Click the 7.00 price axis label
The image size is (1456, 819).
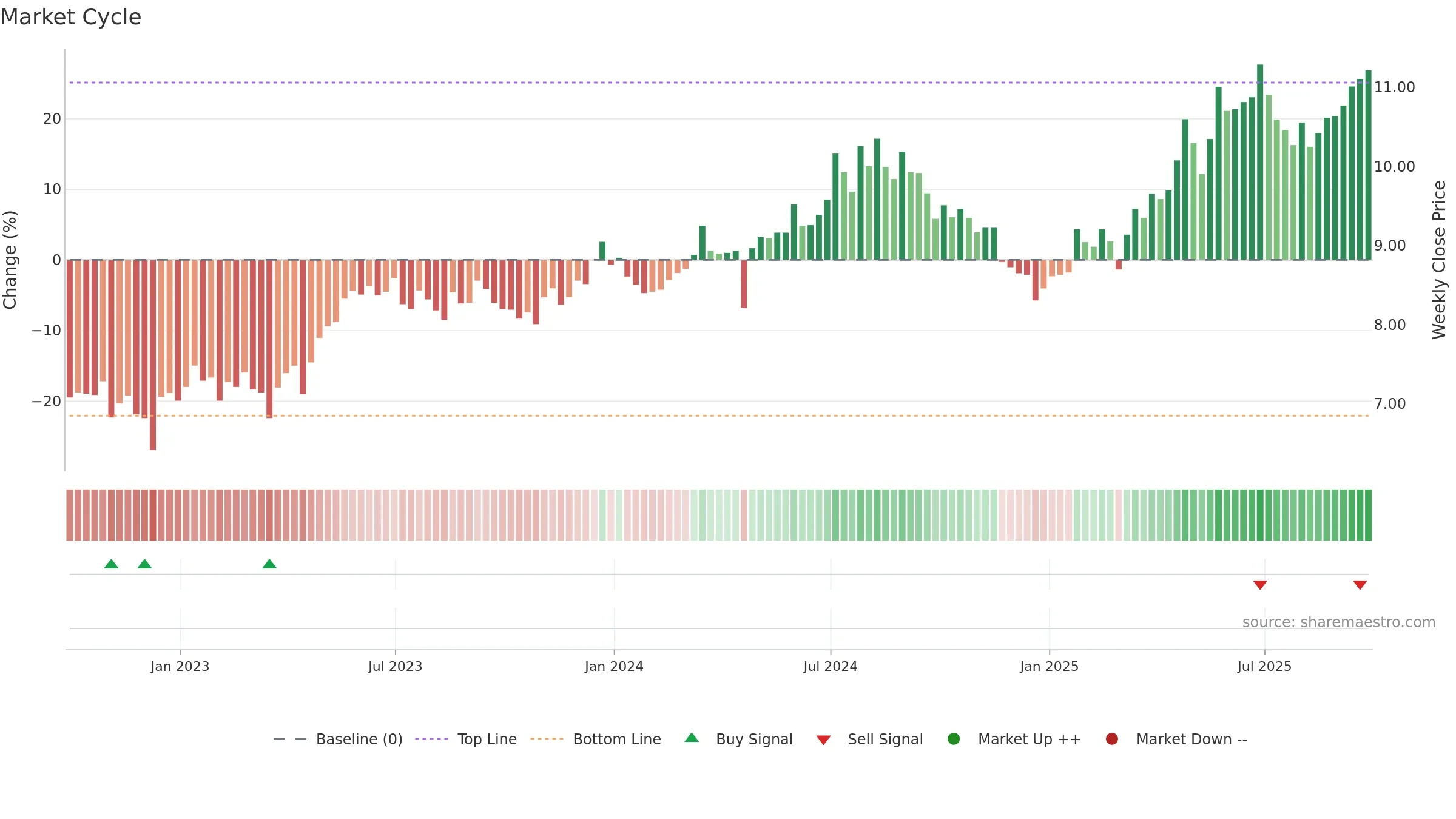[x=1390, y=404]
